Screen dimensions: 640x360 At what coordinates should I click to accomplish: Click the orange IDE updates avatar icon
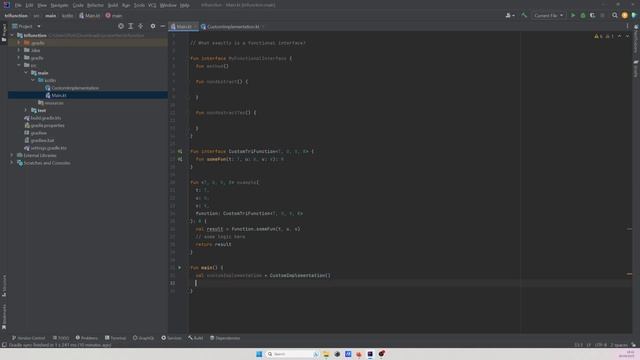(x=624, y=16)
